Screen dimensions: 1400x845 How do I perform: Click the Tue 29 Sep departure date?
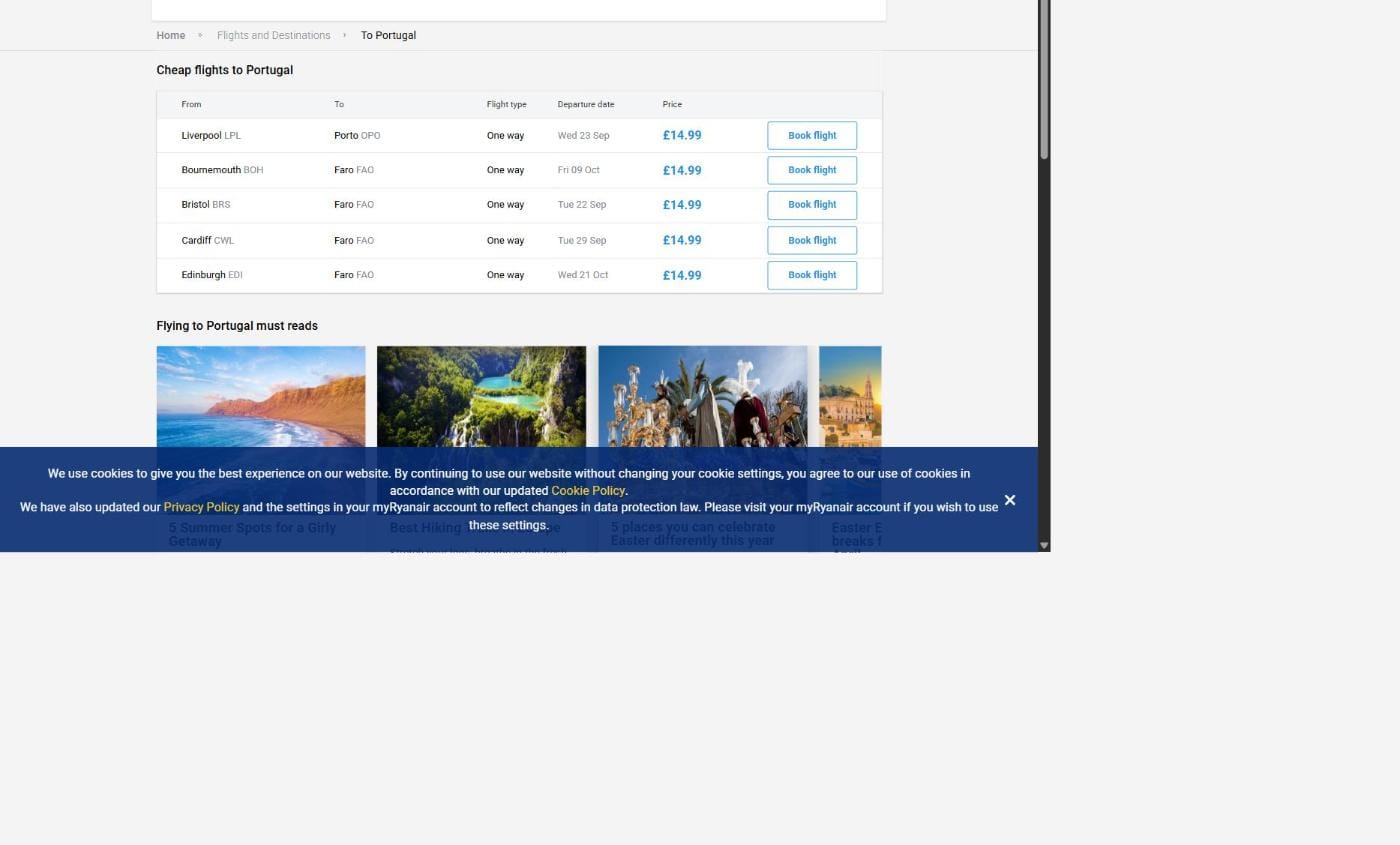click(582, 240)
